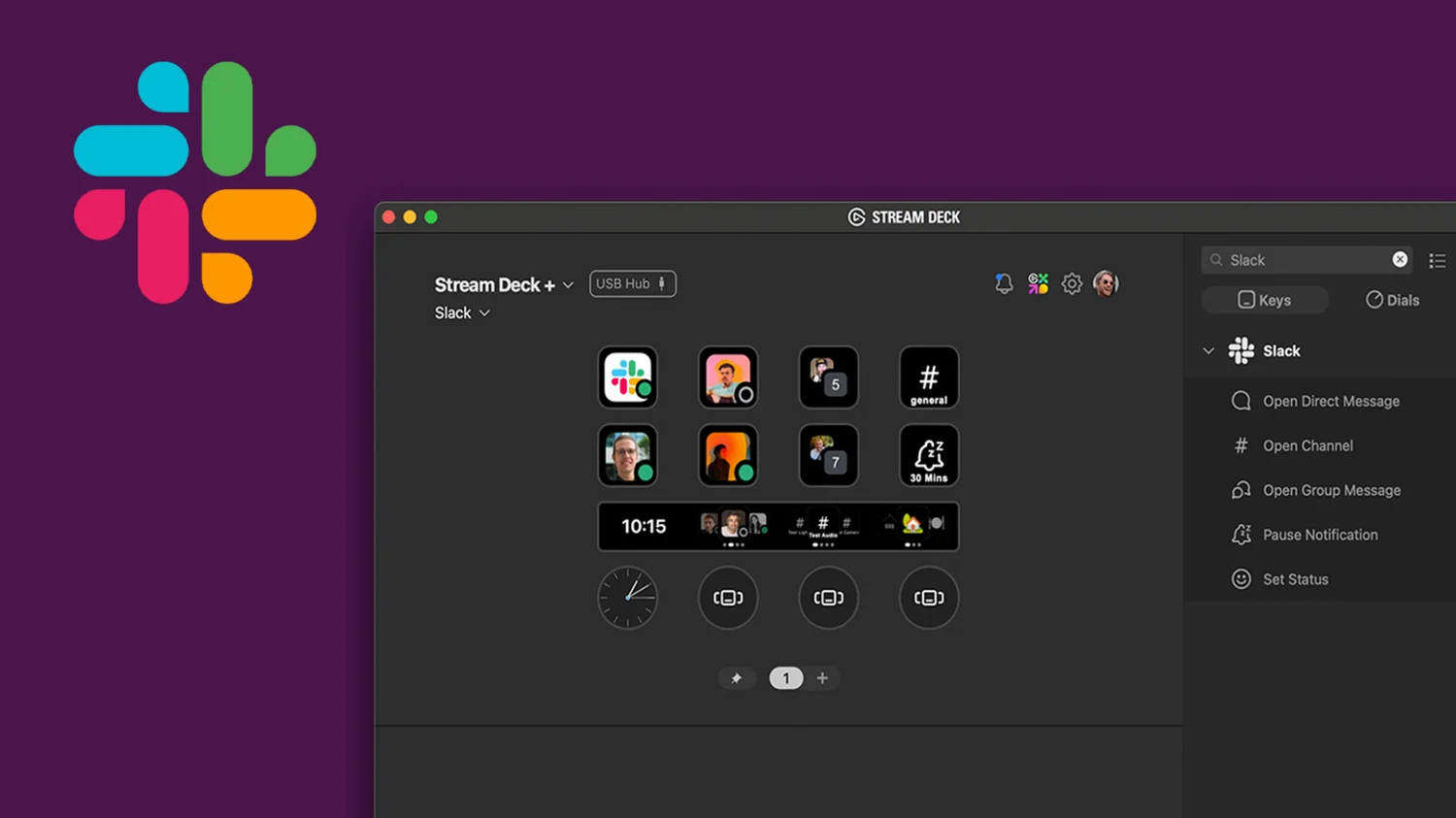Select the 30 Mins pause notification key
Viewport: 1456px width, 818px height.
[x=929, y=455]
